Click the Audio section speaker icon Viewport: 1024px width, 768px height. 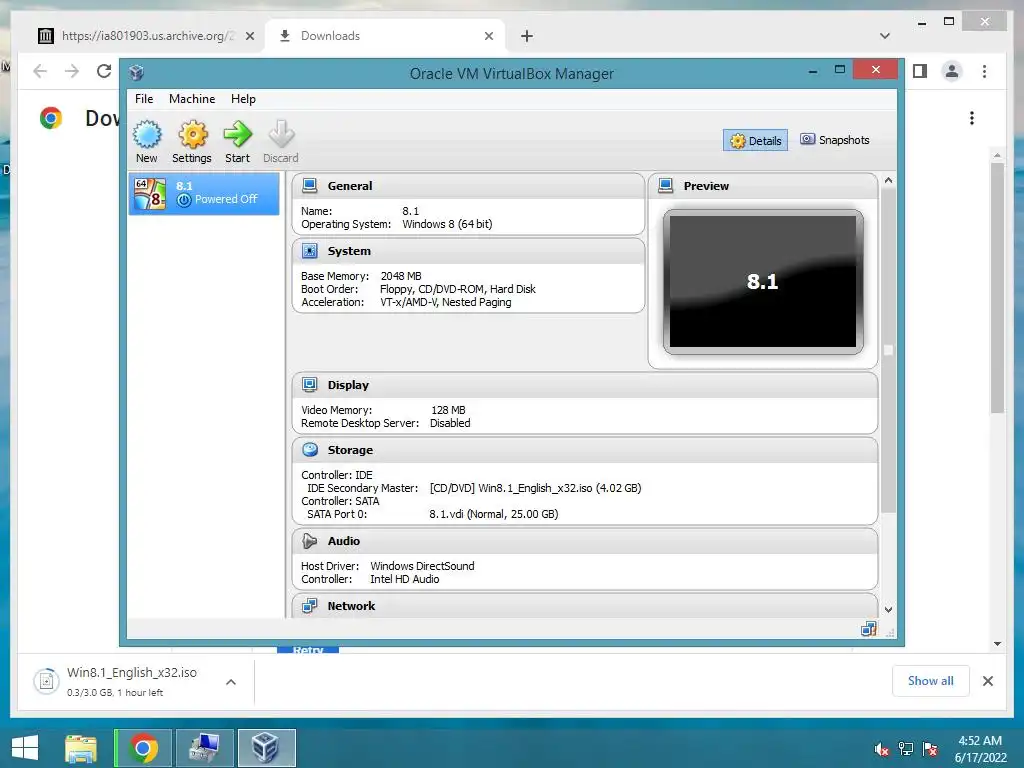pos(310,541)
